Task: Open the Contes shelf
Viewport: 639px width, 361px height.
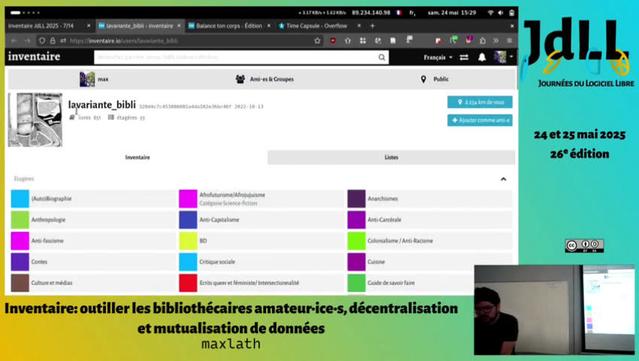Action: [x=93, y=262]
